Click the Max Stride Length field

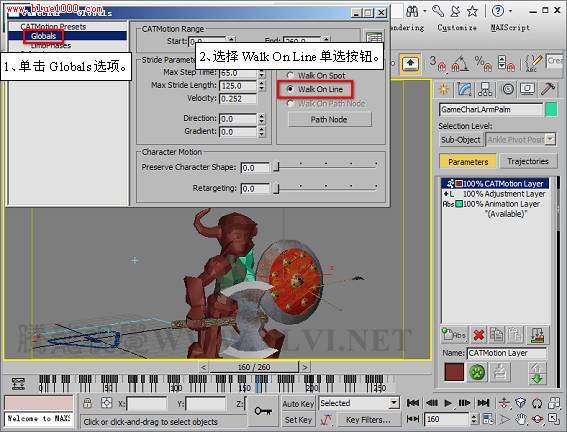[x=238, y=86]
